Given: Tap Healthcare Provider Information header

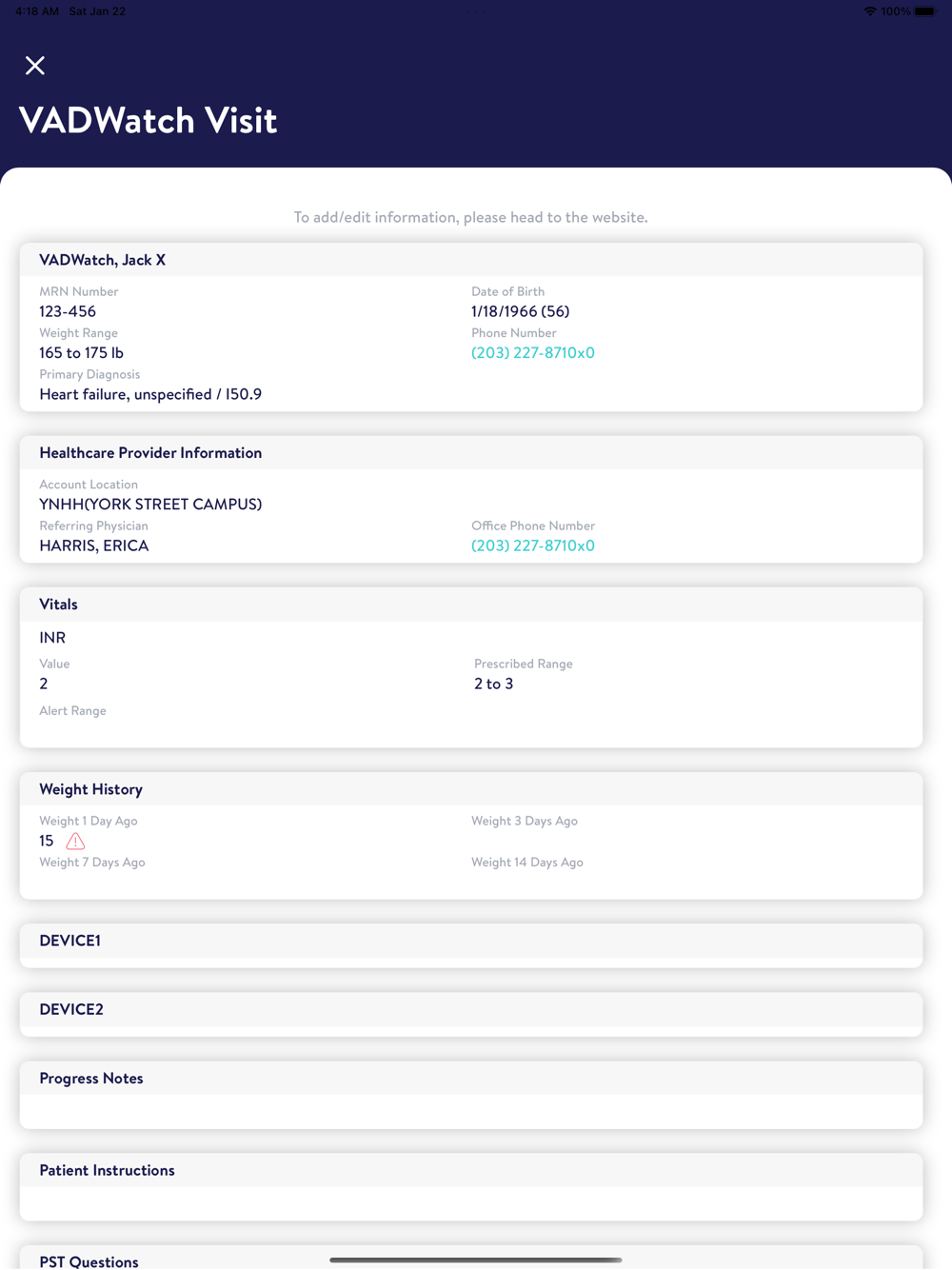Looking at the screenshot, I should [471, 453].
